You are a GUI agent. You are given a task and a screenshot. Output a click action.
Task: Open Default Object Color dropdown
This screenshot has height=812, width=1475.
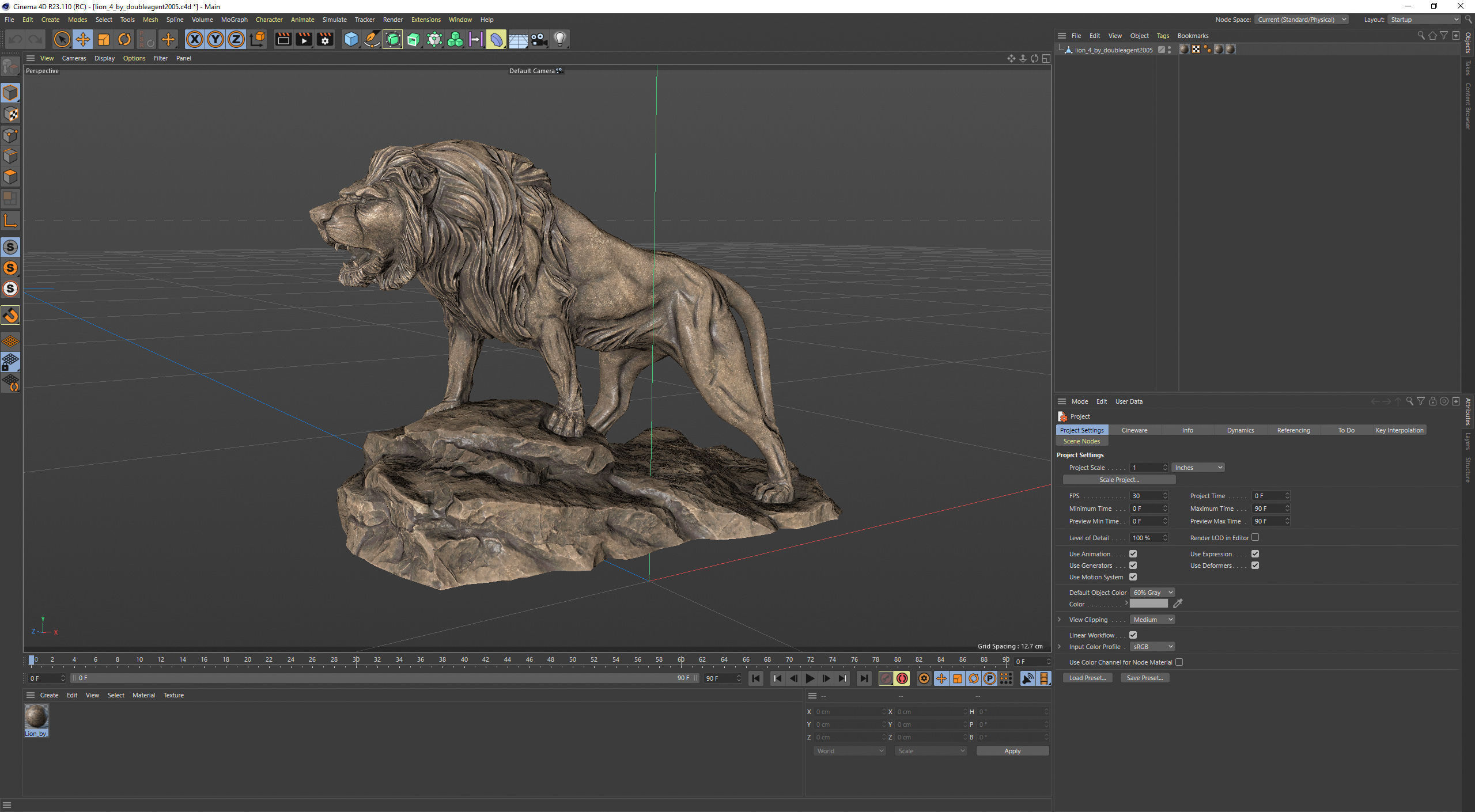pyautogui.click(x=1152, y=593)
